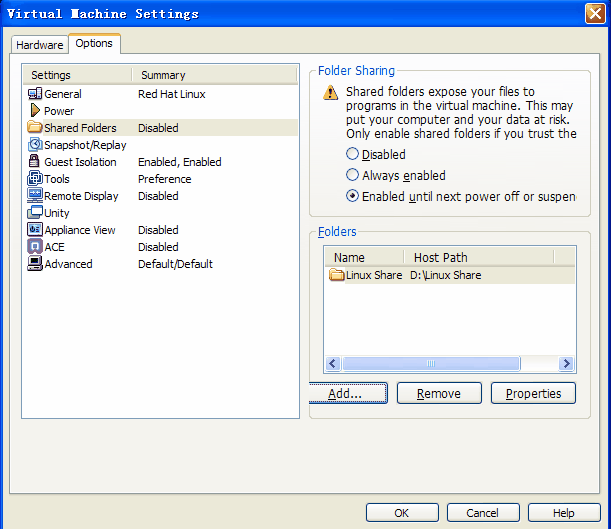Switch to the Hardware tab
Image resolution: width=611 pixels, height=529 pixels.
click(40, 45)
